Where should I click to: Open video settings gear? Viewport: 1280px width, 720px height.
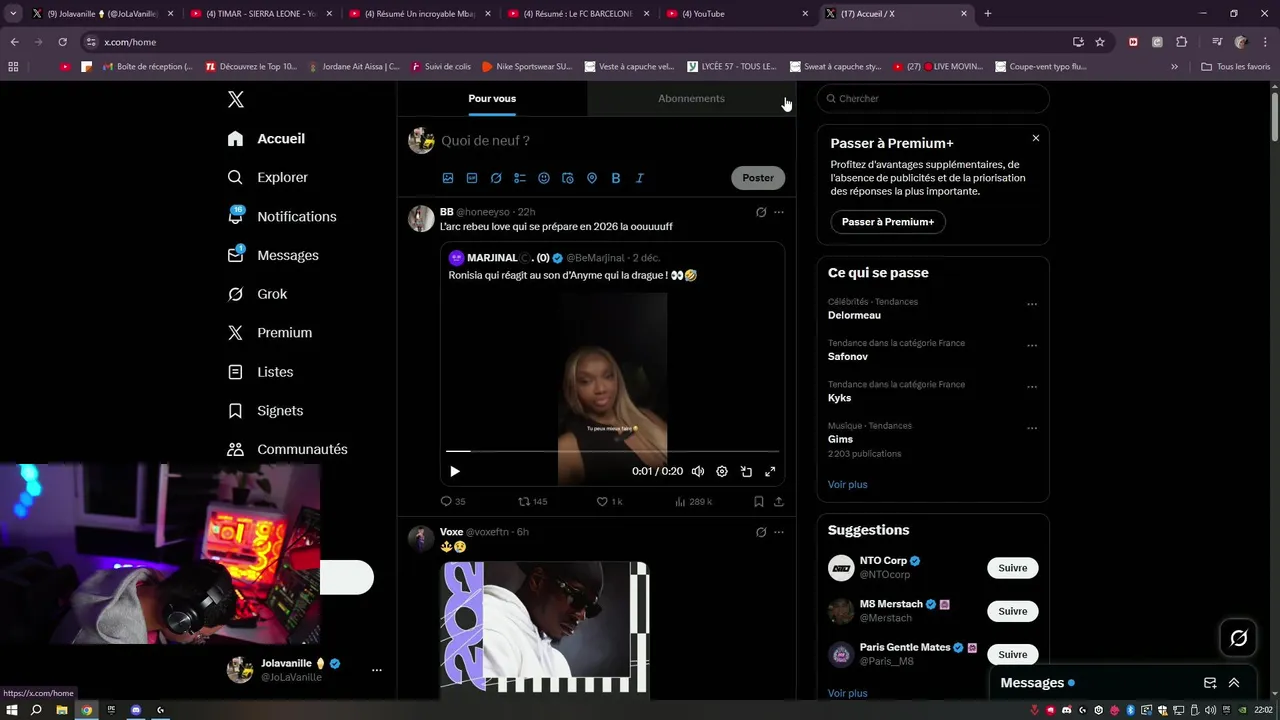point(722,472)
